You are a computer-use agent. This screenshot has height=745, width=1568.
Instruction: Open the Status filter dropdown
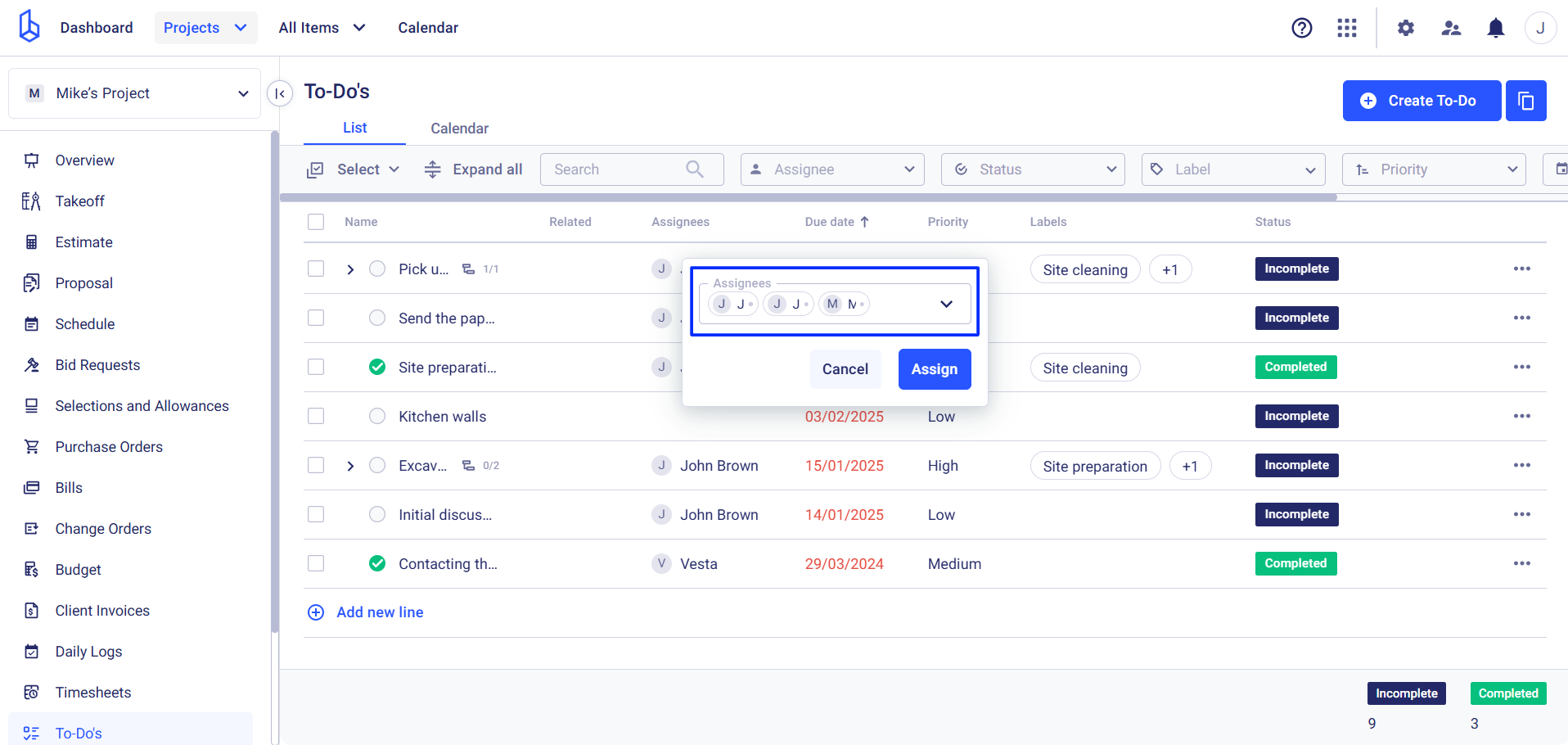click(x=1033, y=169)
